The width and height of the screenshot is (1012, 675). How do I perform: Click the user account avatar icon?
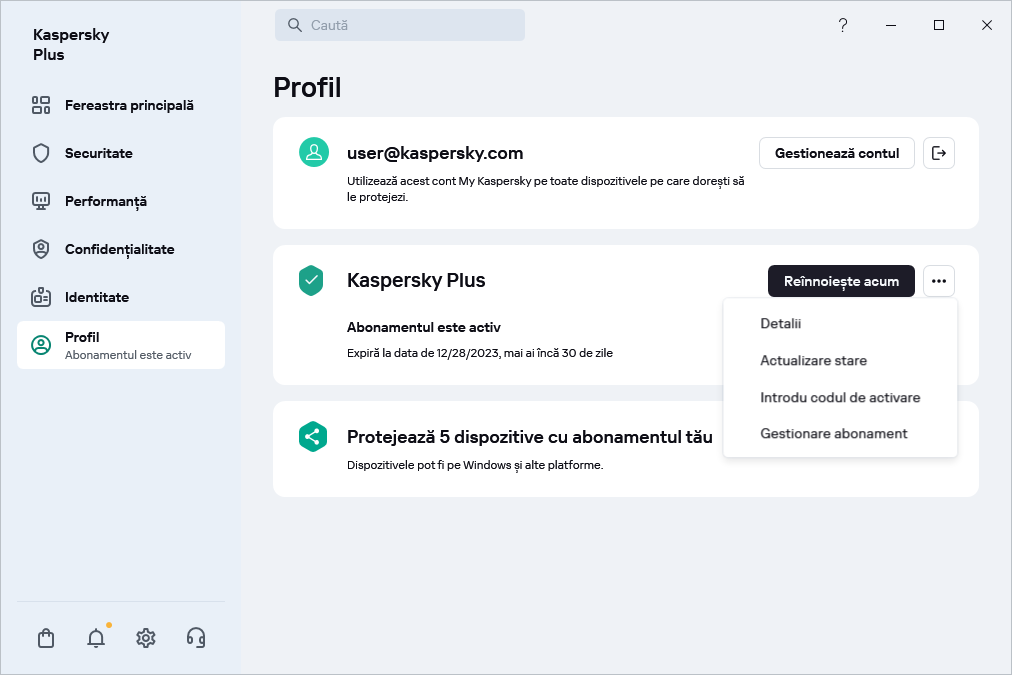click(x=314, y=152)
